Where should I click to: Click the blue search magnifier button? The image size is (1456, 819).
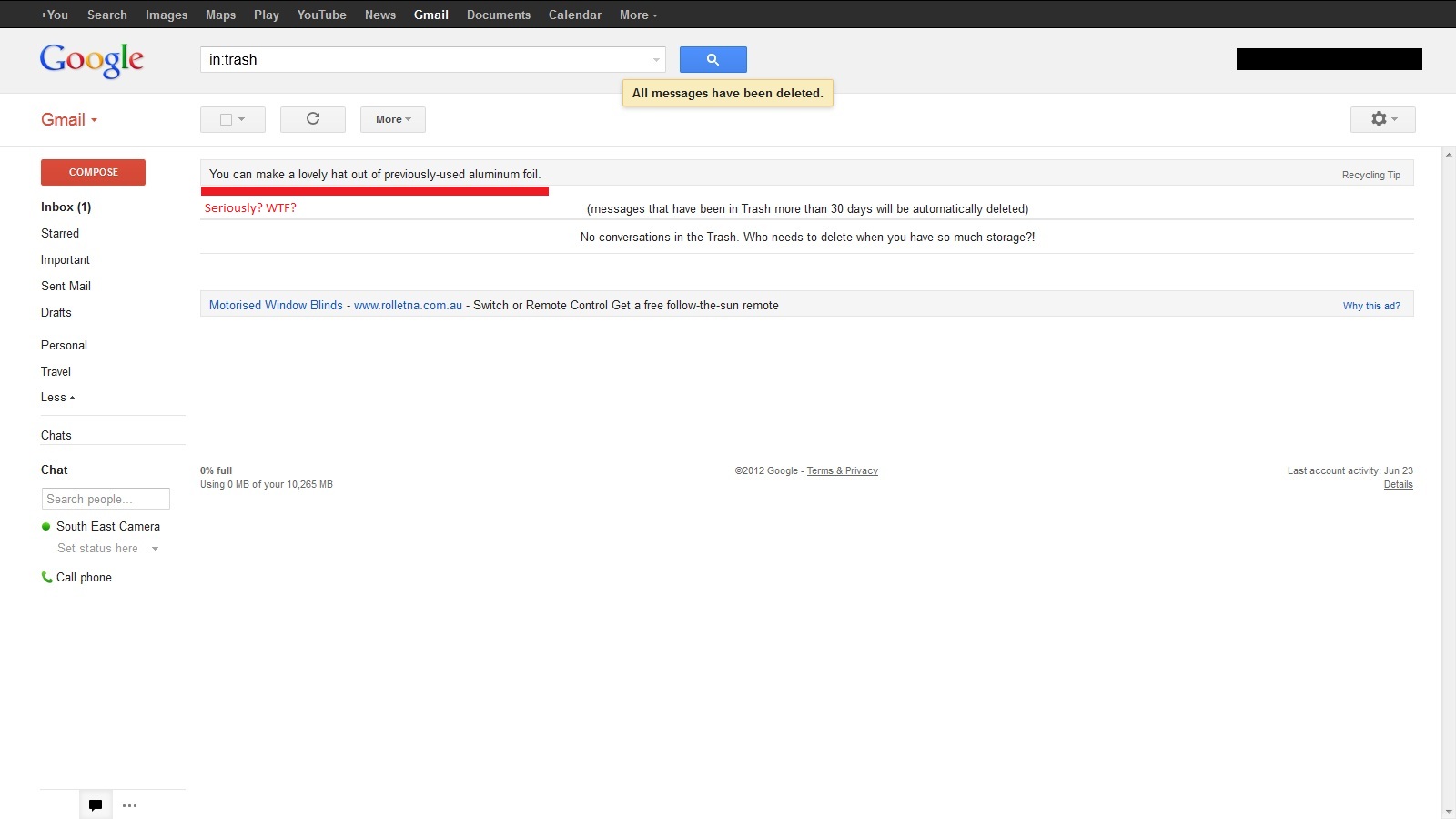(713, 59)
